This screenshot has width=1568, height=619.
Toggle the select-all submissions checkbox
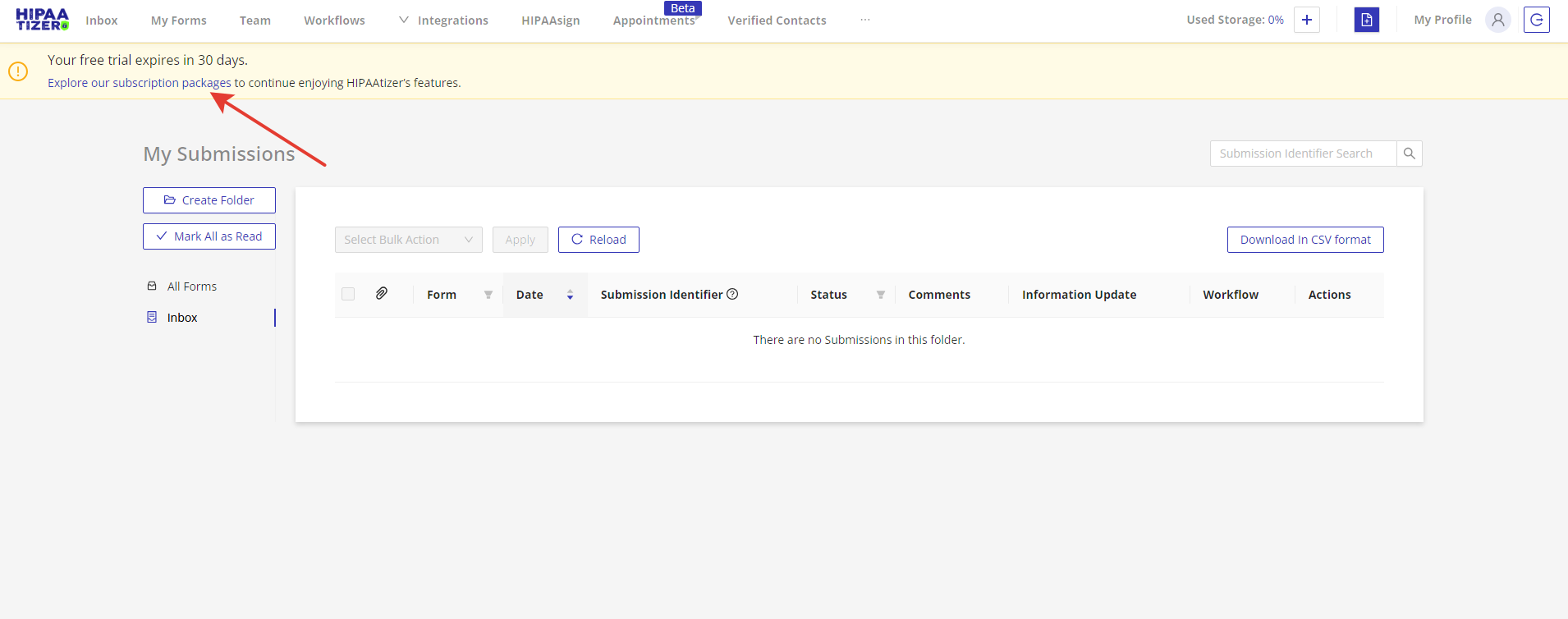pos(348,294)
